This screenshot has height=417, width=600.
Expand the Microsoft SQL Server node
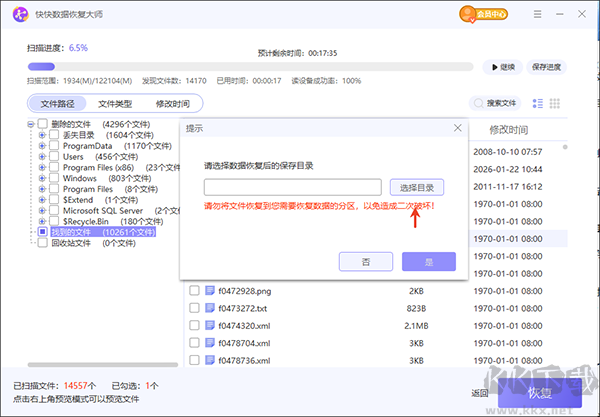pyautogui.click(x=42, y=210)
